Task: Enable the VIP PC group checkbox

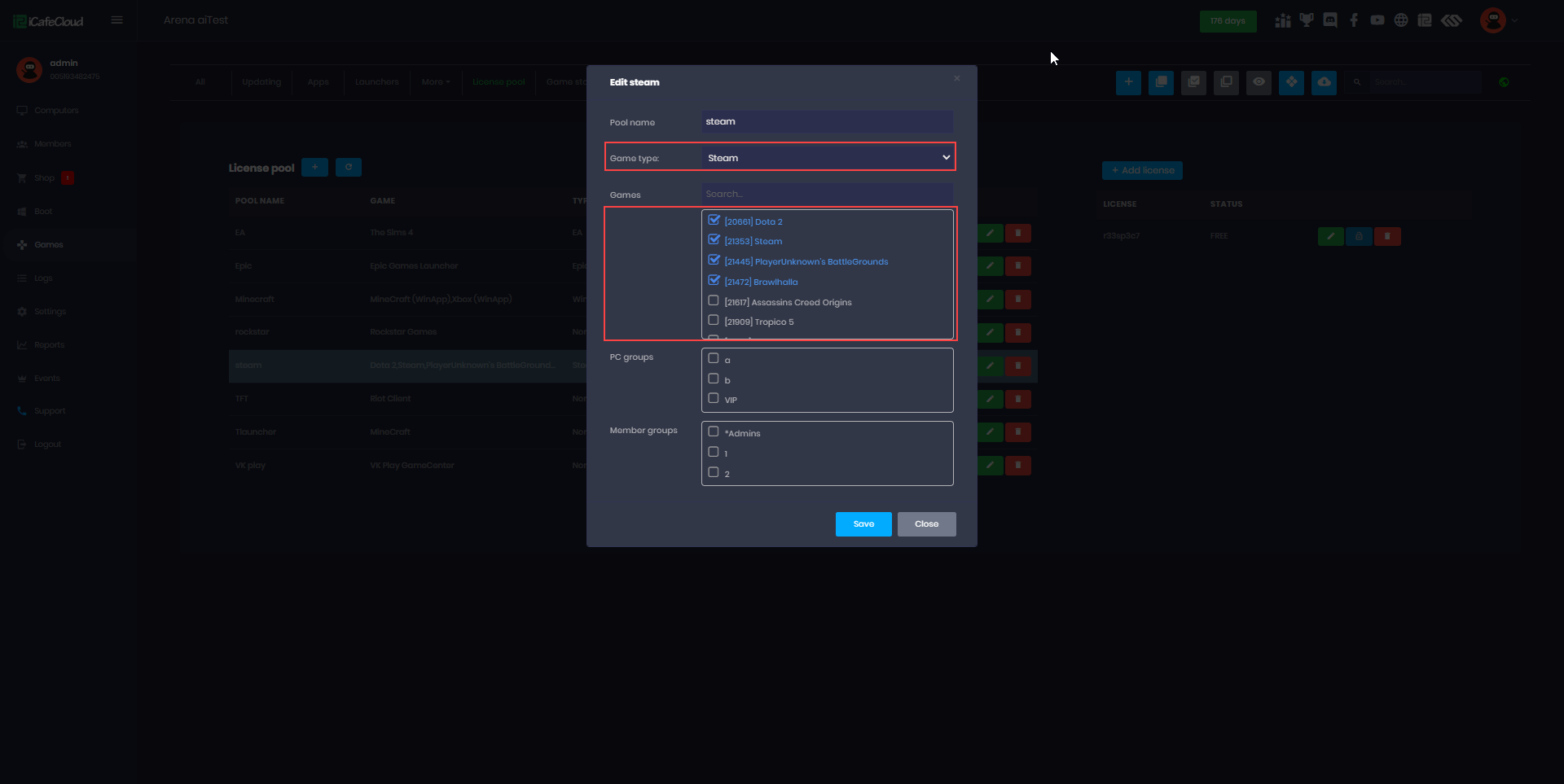Action: [714, 398]
